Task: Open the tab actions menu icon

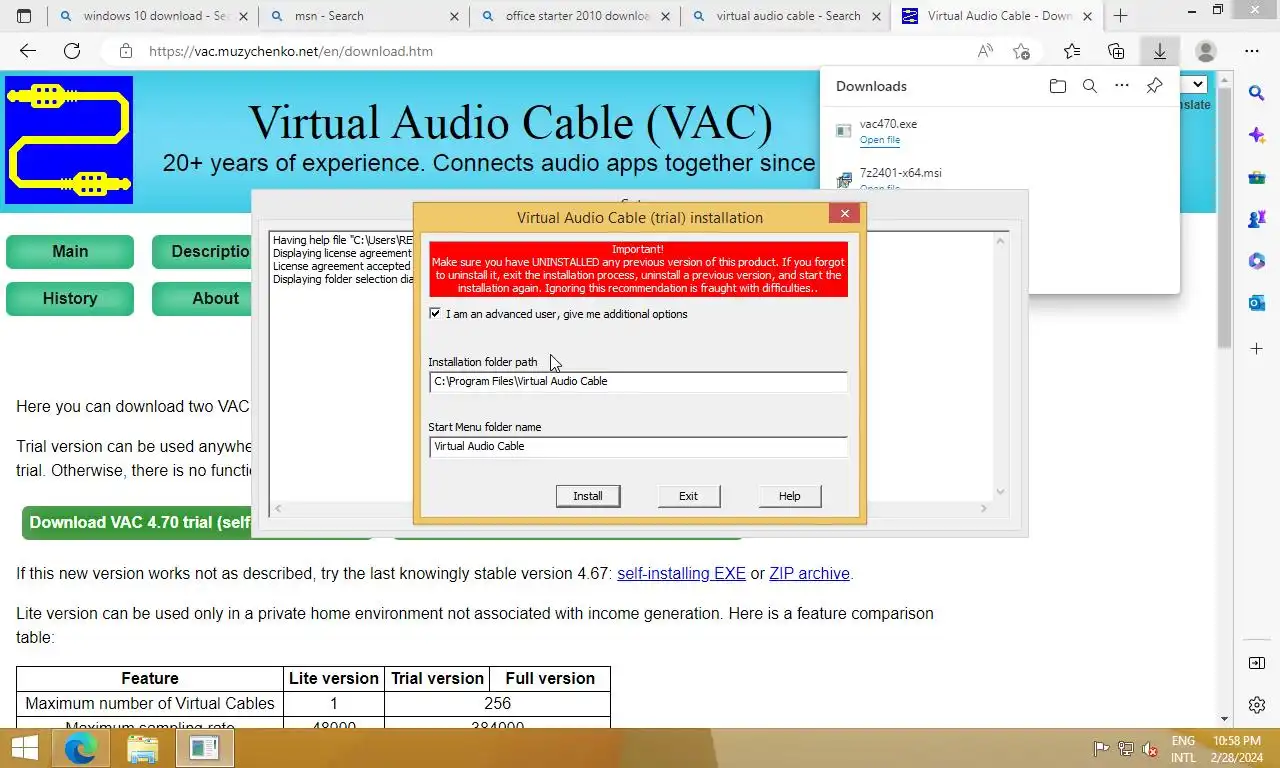Action: pyautogui.click(x=24, y=16)
